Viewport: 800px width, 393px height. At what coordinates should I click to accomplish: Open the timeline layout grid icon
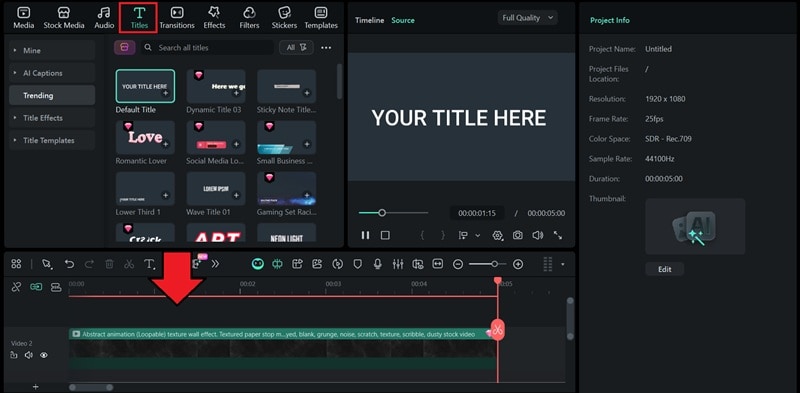pos(16,264)
